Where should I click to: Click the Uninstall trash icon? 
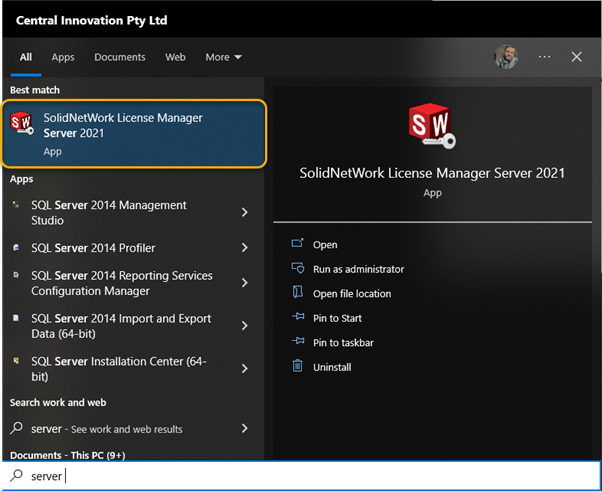pyautogui.click(x=298, y=366)
